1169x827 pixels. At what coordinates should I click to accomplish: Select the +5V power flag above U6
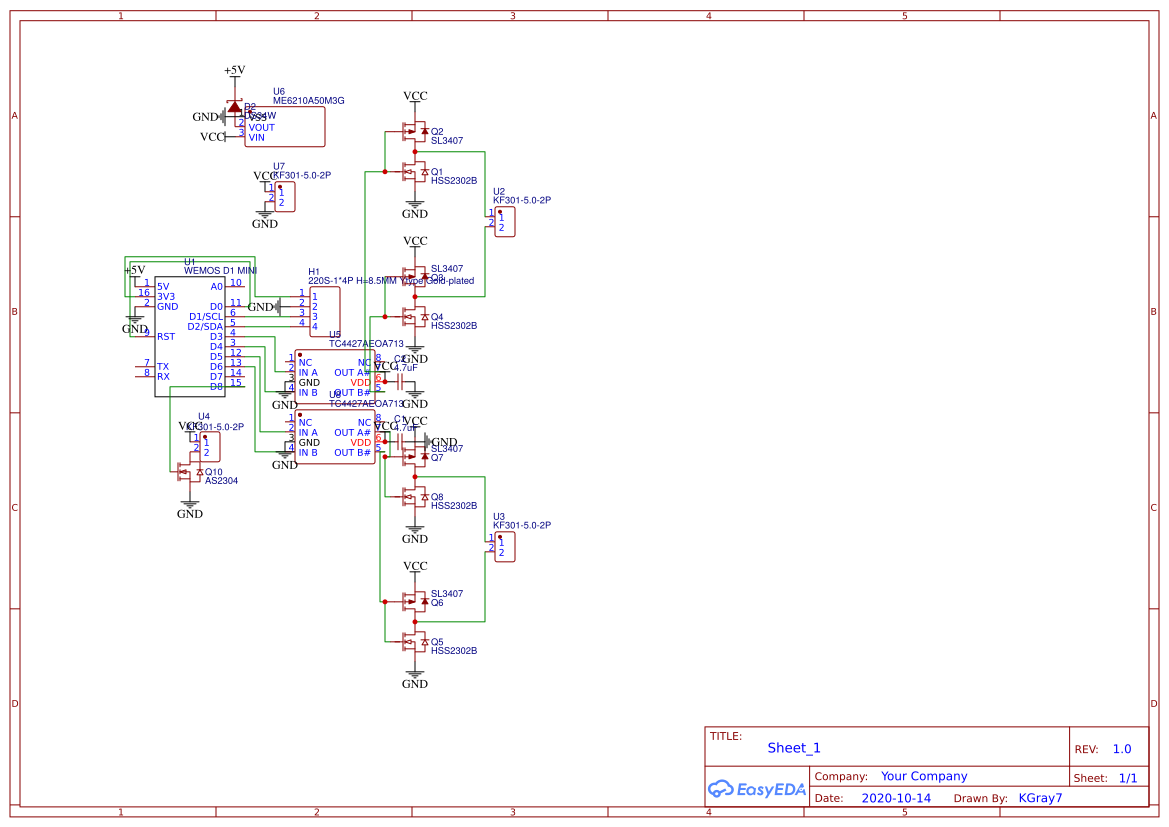tap(232, 71)
